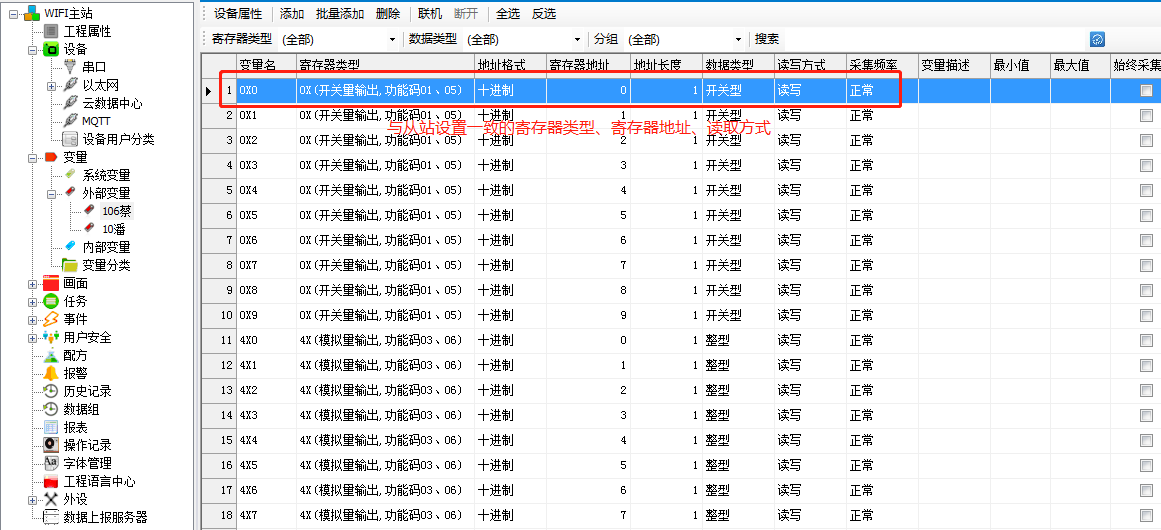1161x530 pixels.
Task: Tick 始终采集 checkbox for row 0X1
Action: pyautogui.click(x=1146, y=115)
